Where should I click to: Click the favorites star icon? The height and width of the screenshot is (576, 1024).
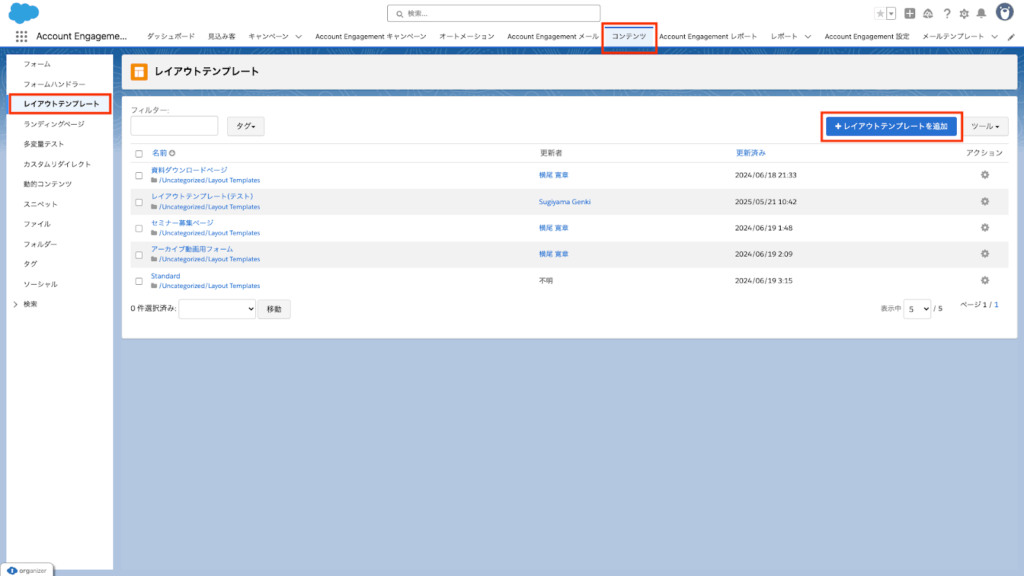pyautogui.click(x=880, y=14)
